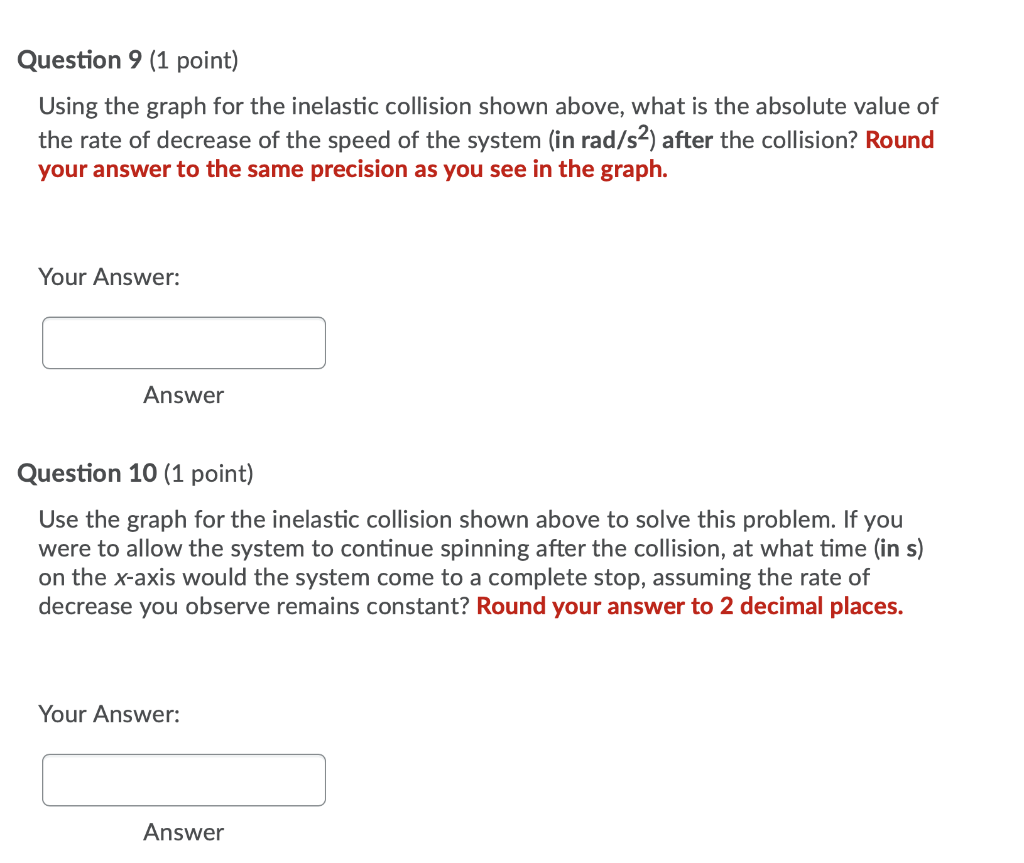Select the red rounding instruction text in Question 10
This screenshot has width=1024, height=863.
point(691,606)
